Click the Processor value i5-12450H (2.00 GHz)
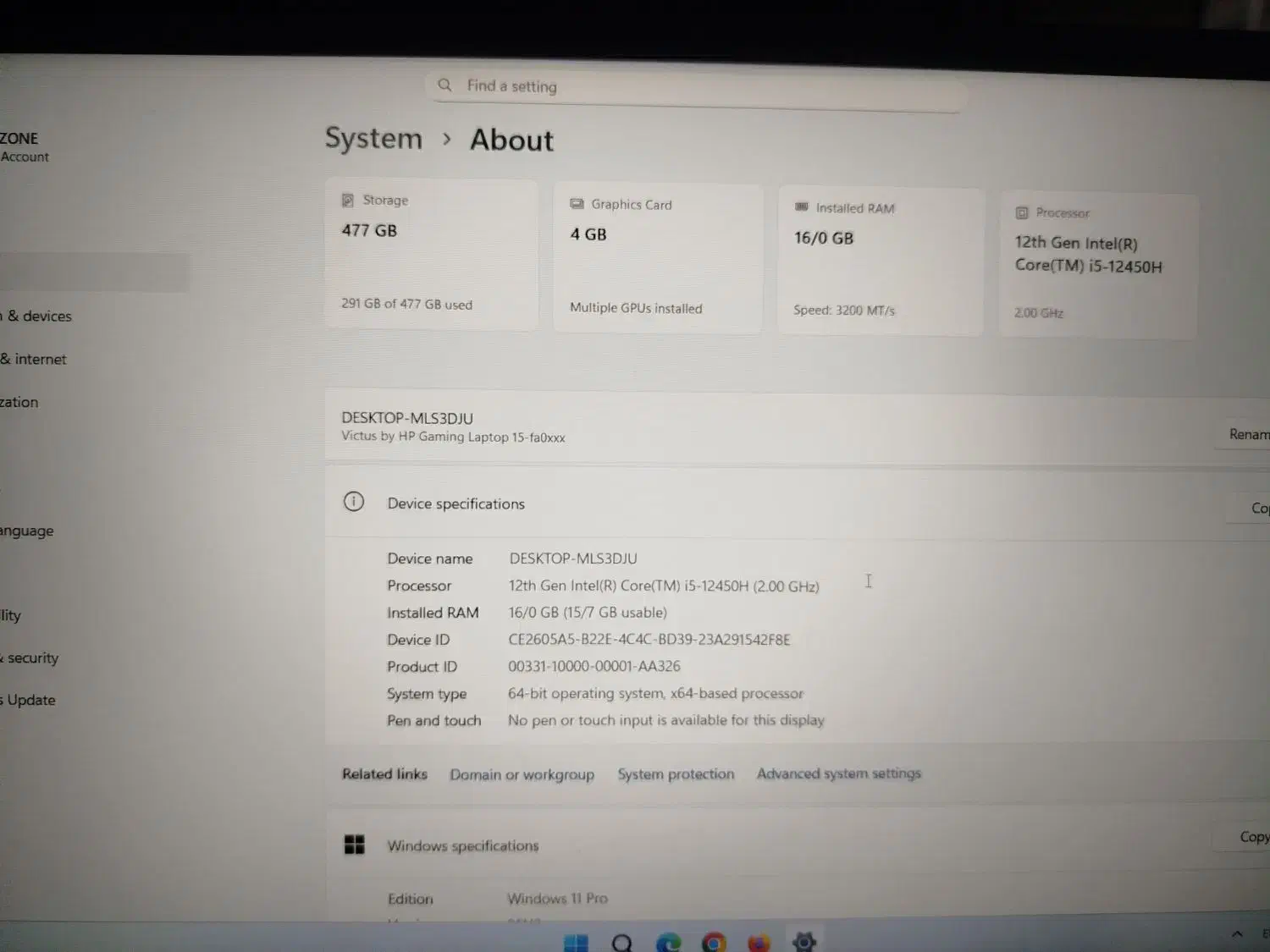 coord(664,586)
